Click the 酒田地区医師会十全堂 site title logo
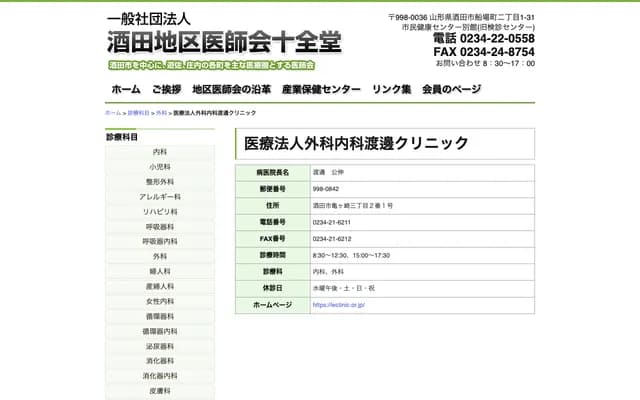 pos(224,42)
